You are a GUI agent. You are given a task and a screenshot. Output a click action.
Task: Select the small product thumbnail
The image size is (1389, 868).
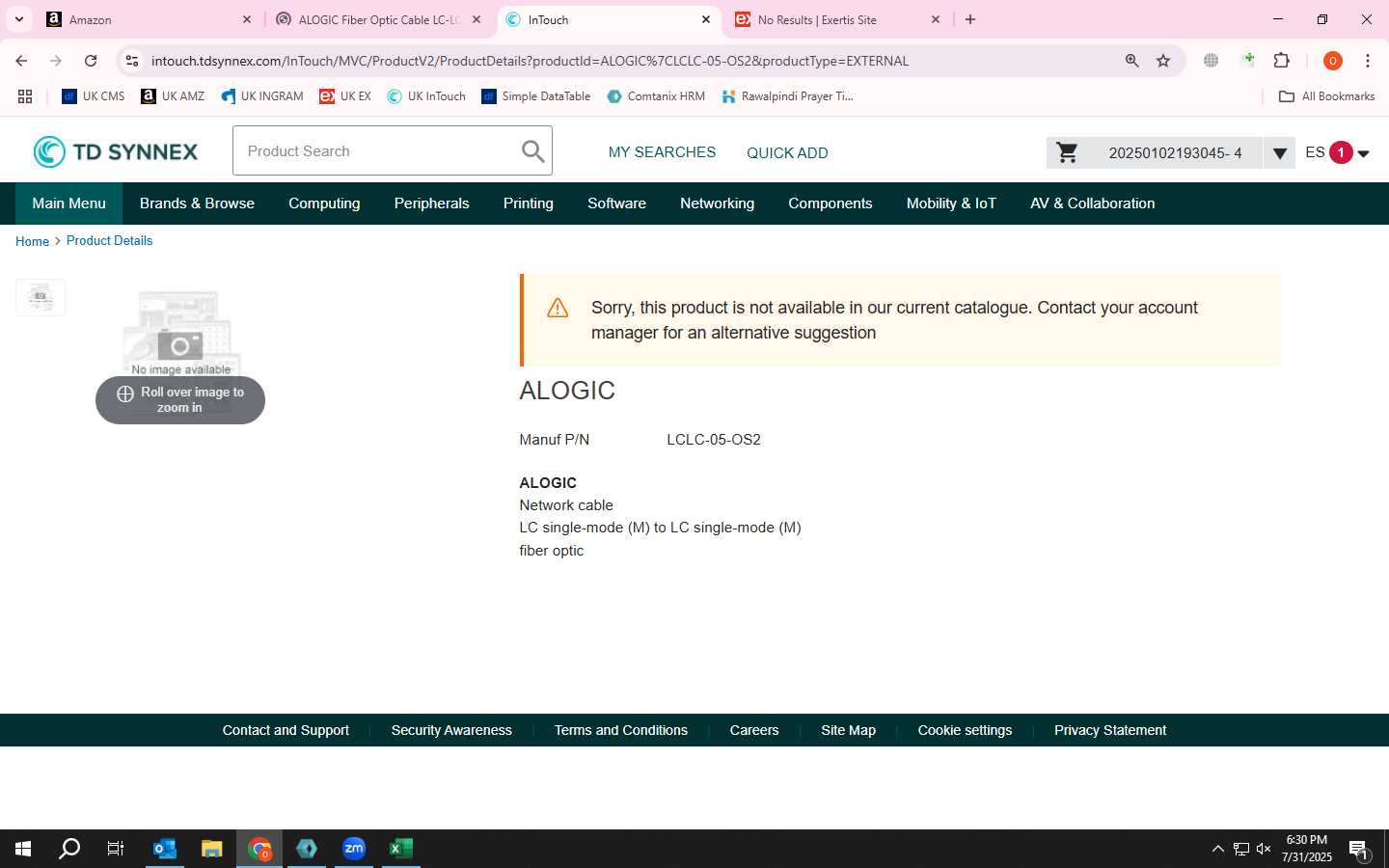pos(41,297)
